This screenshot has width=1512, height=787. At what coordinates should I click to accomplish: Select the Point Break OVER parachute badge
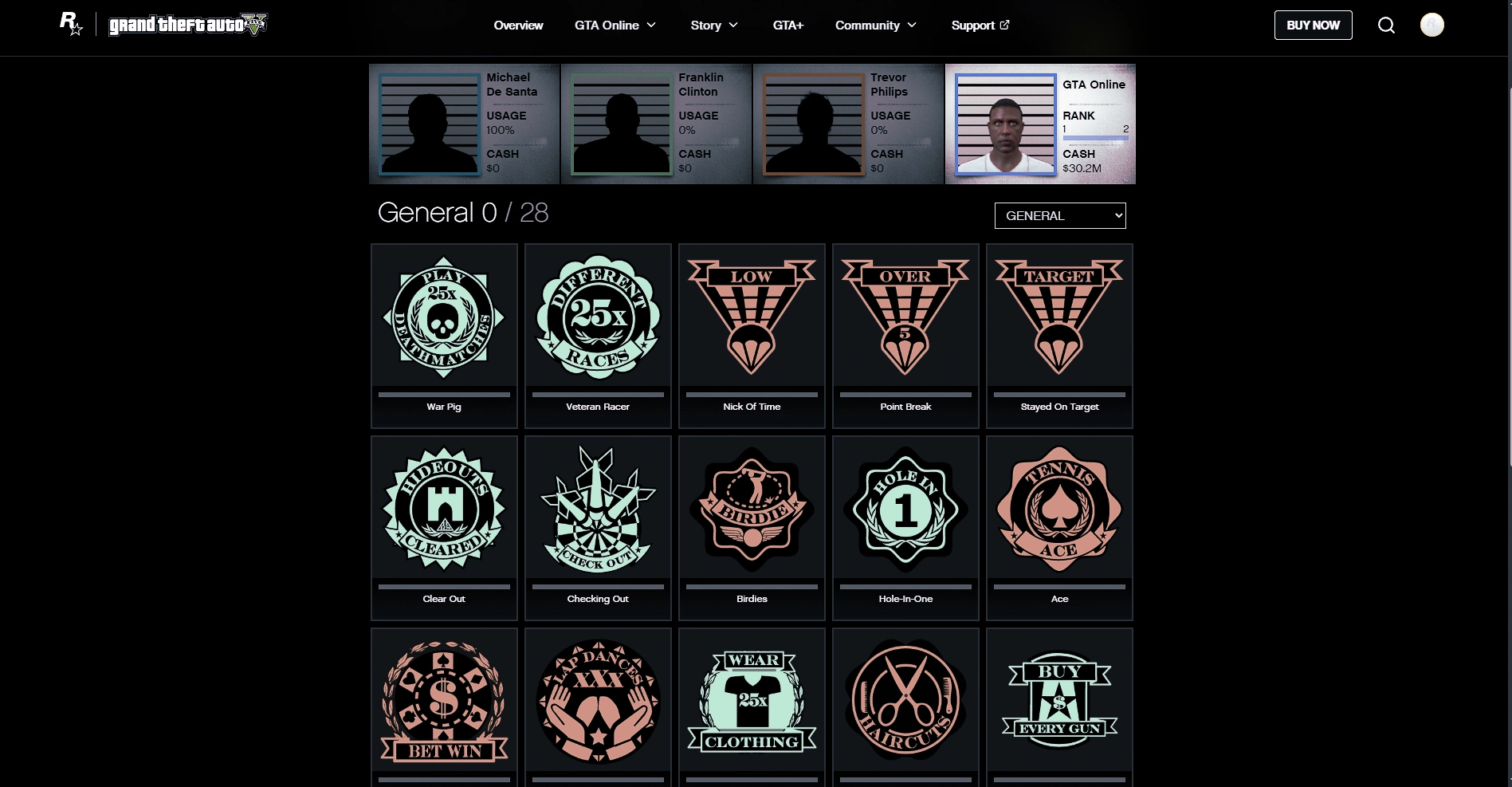[905, 317]
